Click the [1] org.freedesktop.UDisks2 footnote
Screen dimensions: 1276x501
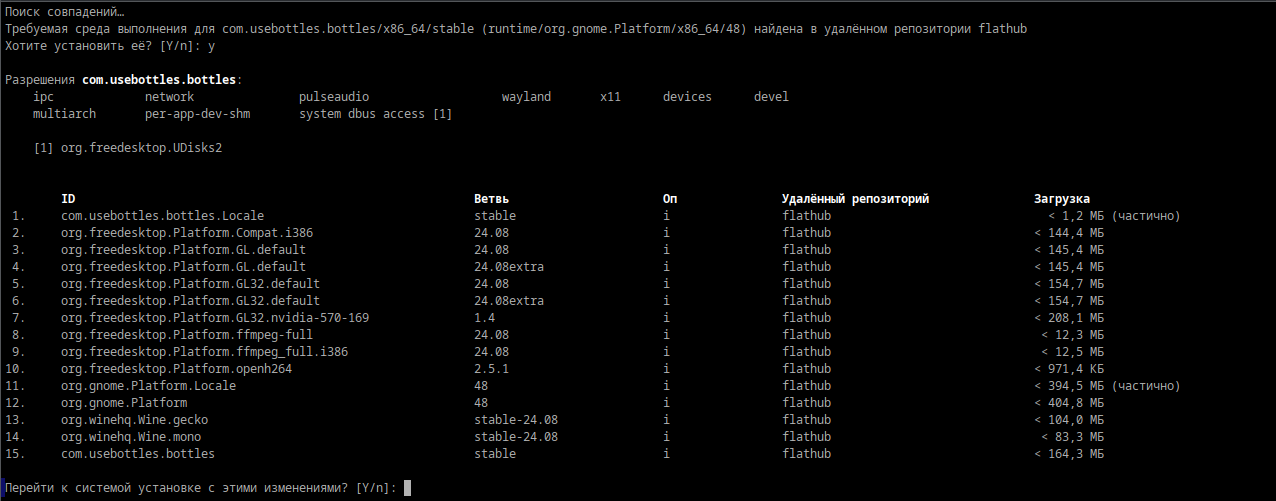tap(128, 147)
